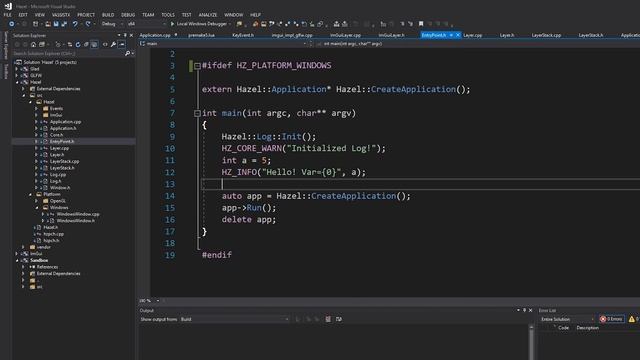Click the Search Solution Explorer field

(69, 53)
